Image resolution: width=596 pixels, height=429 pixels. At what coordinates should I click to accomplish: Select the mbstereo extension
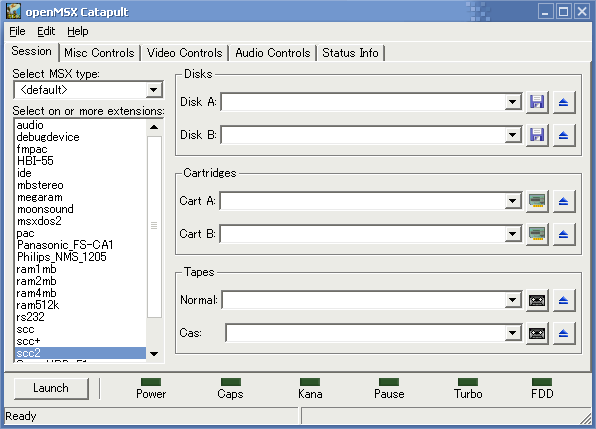81,185
